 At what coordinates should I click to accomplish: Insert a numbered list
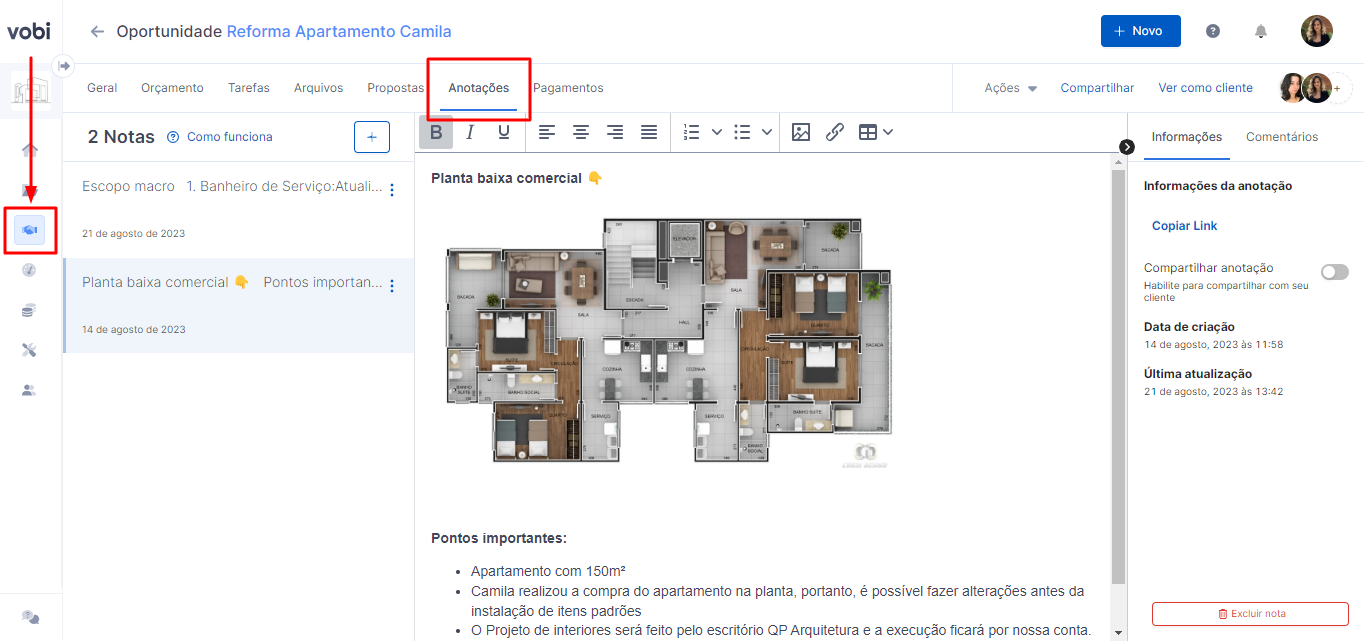tap(692, 132)
